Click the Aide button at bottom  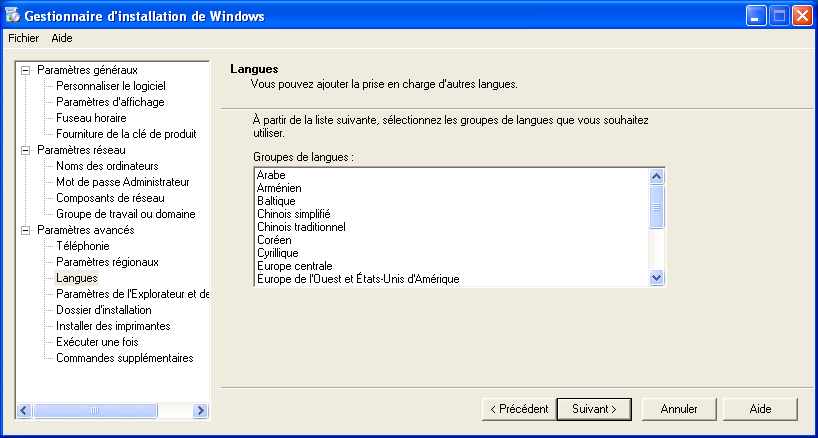(761, 409)
